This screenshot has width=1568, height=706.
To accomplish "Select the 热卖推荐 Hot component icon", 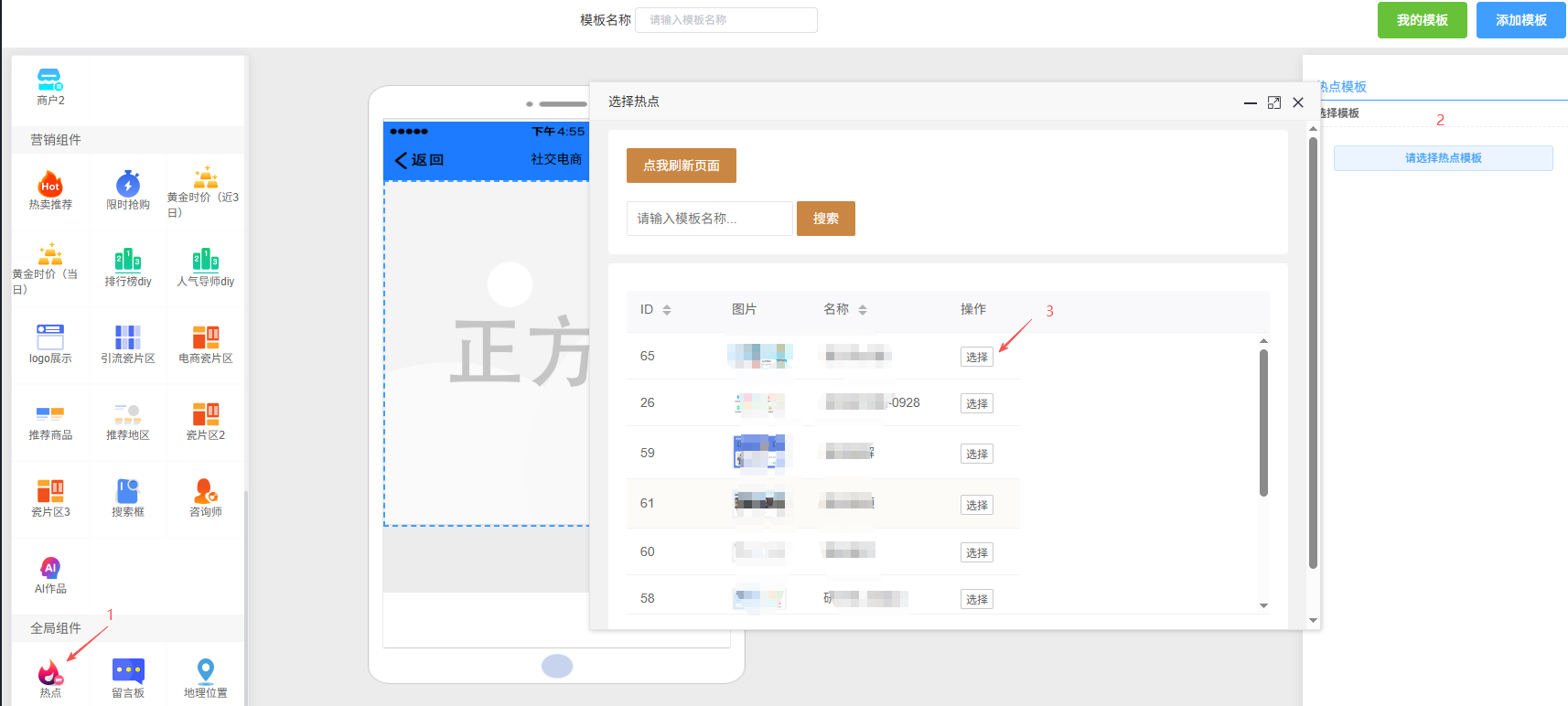I will coord(50,184).
